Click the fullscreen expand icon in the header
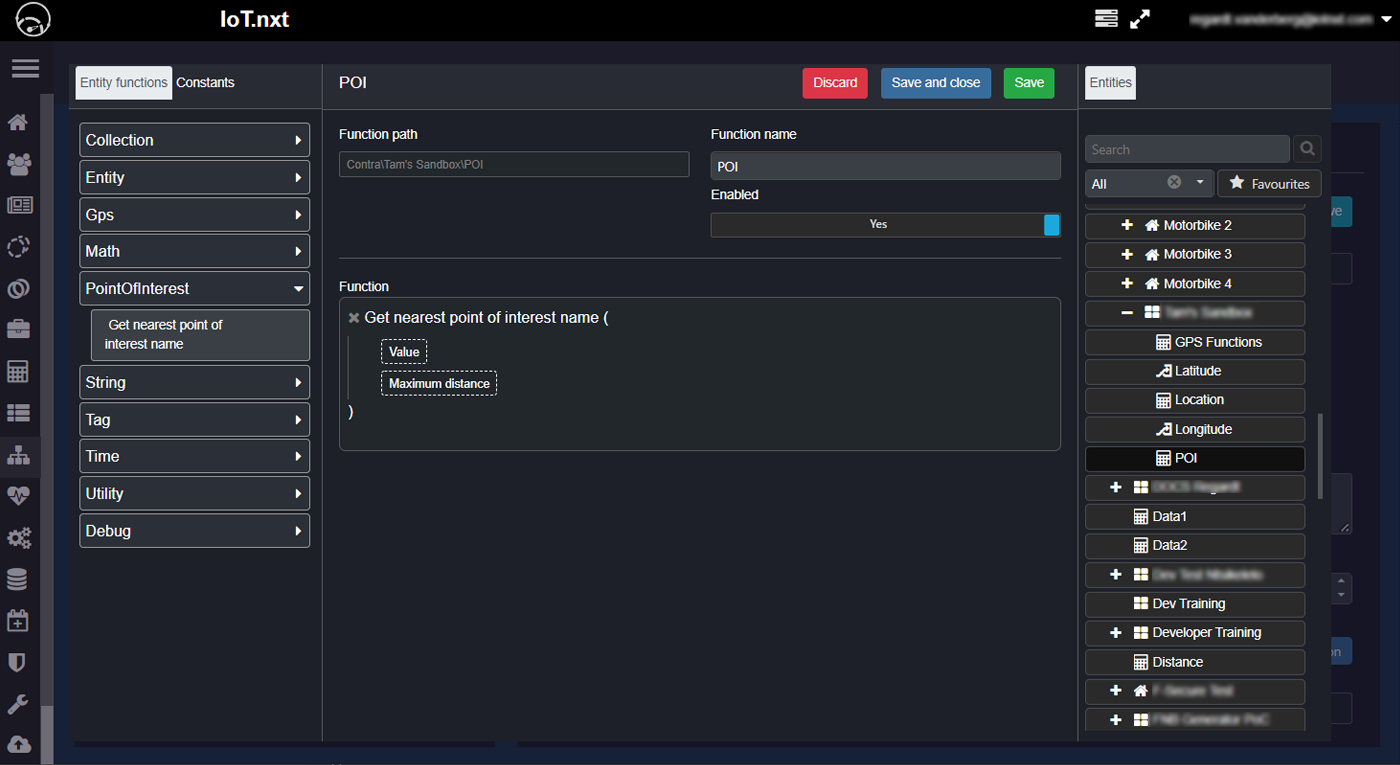This screenshot has width=1400, height=765. 1140,19
